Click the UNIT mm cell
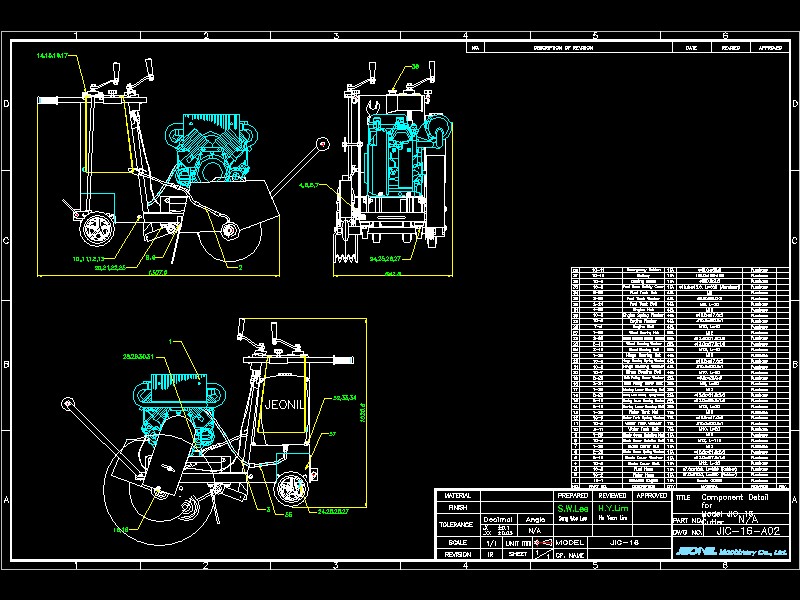800x600 pixels. pyautogui.click(x=518, y=543)
